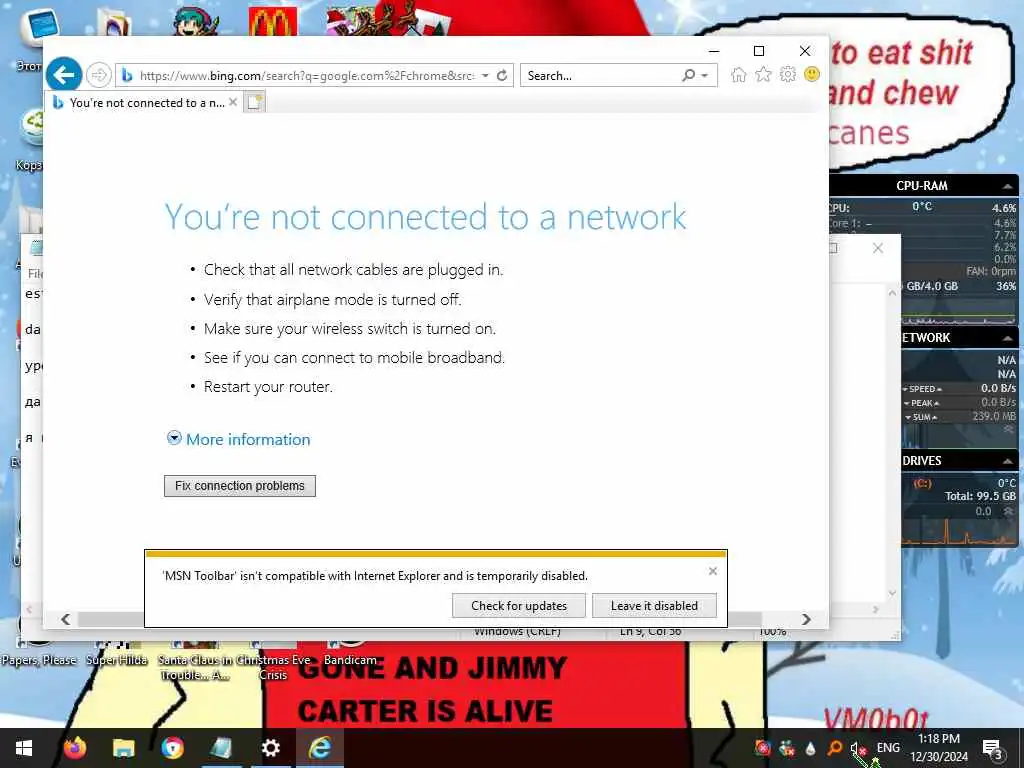Open File Explorer from the taskbar
Viewport: 1024px width, 768px height.
pos(123,748)
